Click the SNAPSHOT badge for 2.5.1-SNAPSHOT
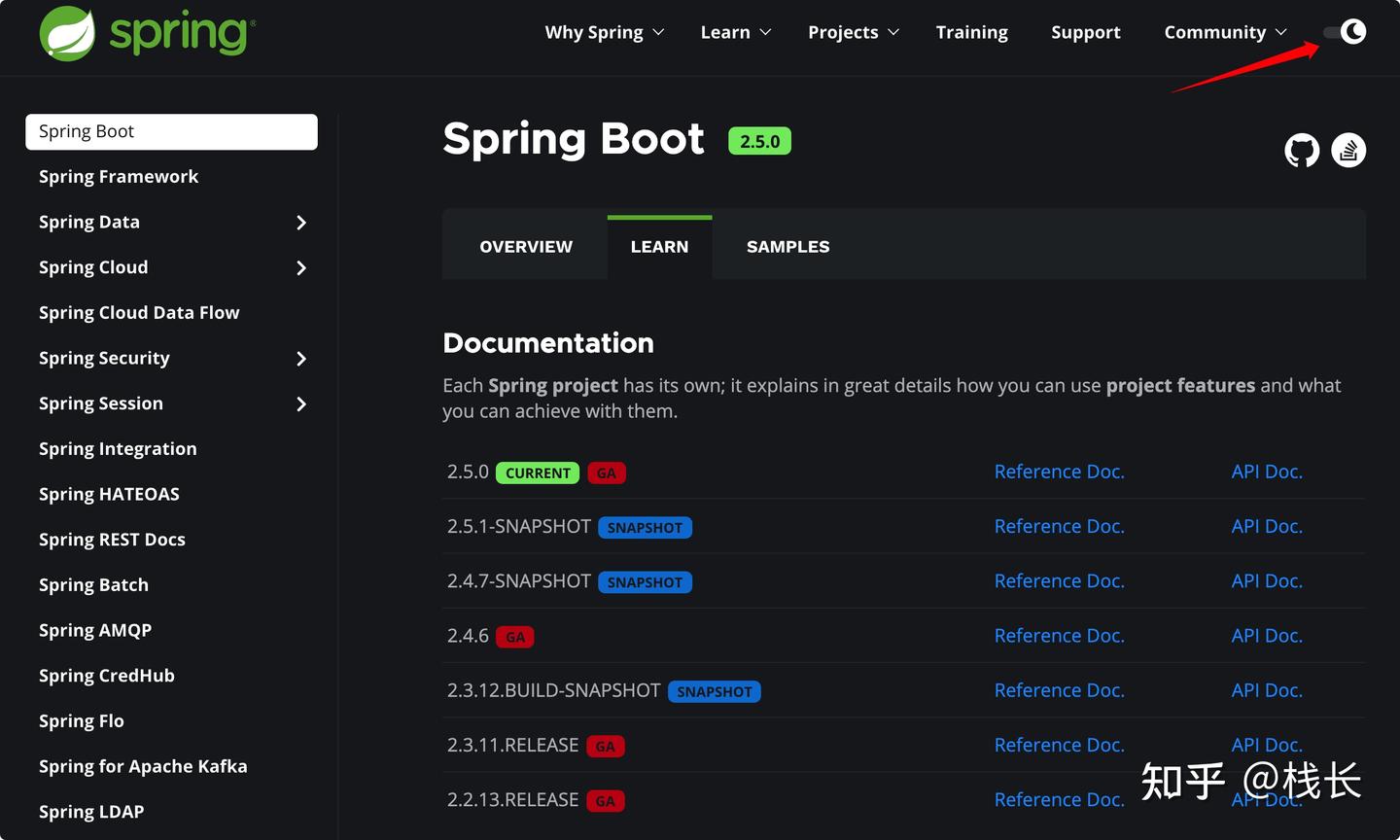The height and width of the screenshot is (840, 1400). coord(646,528)
